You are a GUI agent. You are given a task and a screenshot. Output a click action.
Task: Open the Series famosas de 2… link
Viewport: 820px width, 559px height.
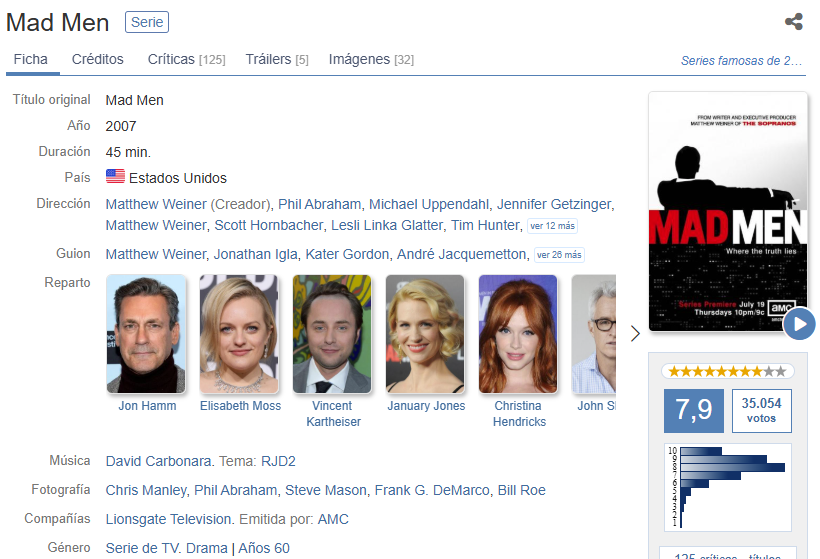741,61
